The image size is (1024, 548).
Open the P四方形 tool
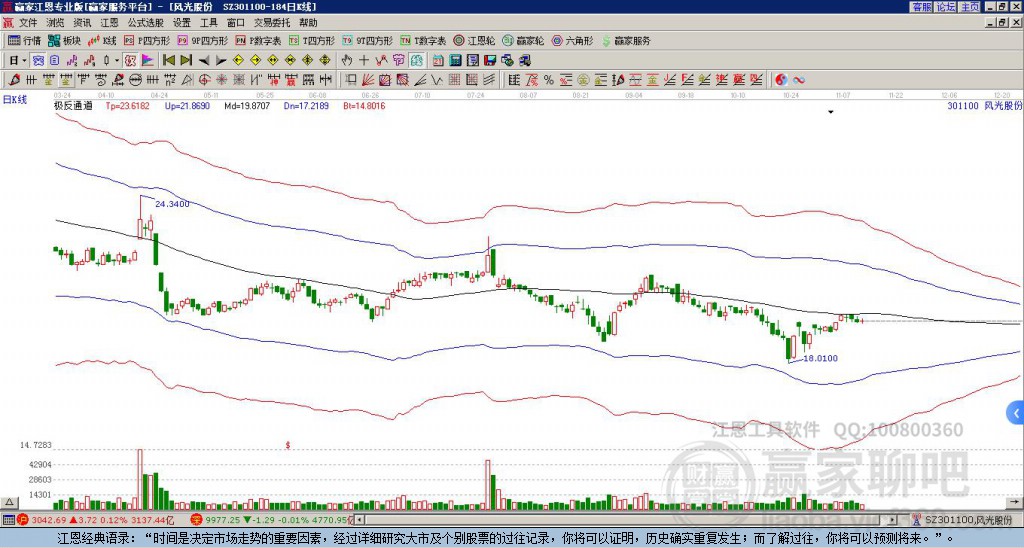point(148,41)
